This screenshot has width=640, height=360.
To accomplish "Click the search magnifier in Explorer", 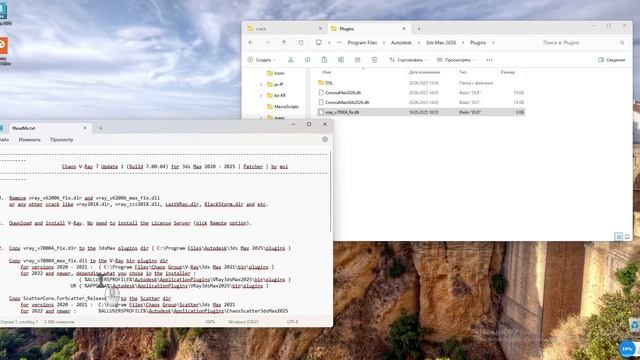I will click(x=622, y=42).
